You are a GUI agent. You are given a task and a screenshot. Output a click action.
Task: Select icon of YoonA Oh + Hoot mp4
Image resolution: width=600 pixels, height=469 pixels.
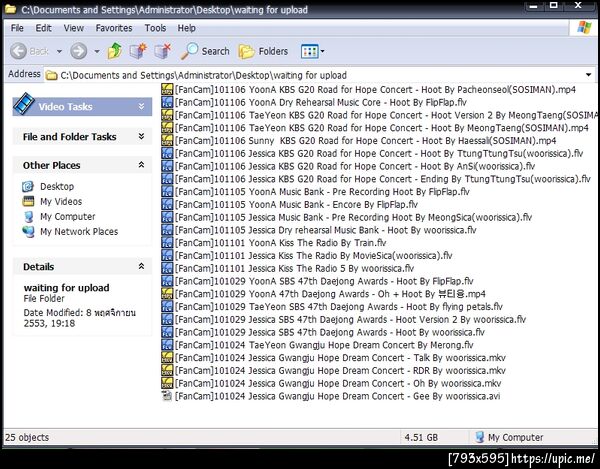[167, 294]
